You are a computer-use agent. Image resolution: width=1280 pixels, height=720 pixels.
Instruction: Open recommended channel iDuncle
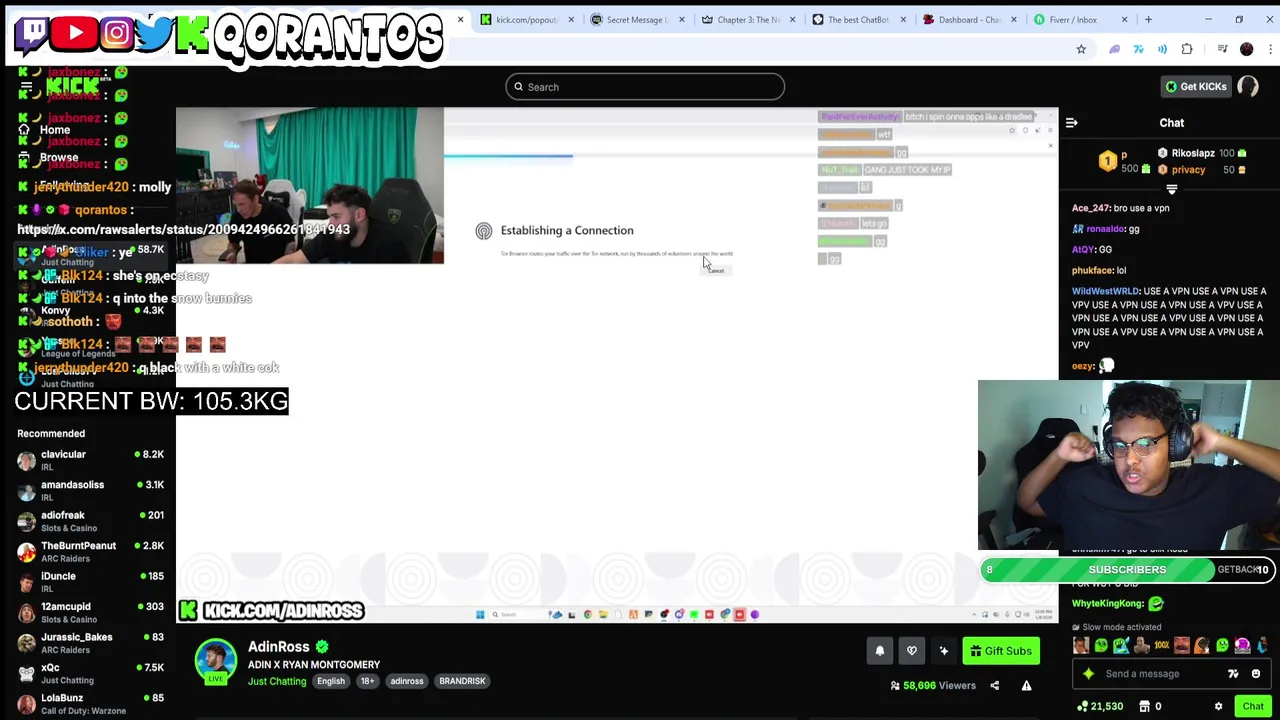[x=89, y=582]
